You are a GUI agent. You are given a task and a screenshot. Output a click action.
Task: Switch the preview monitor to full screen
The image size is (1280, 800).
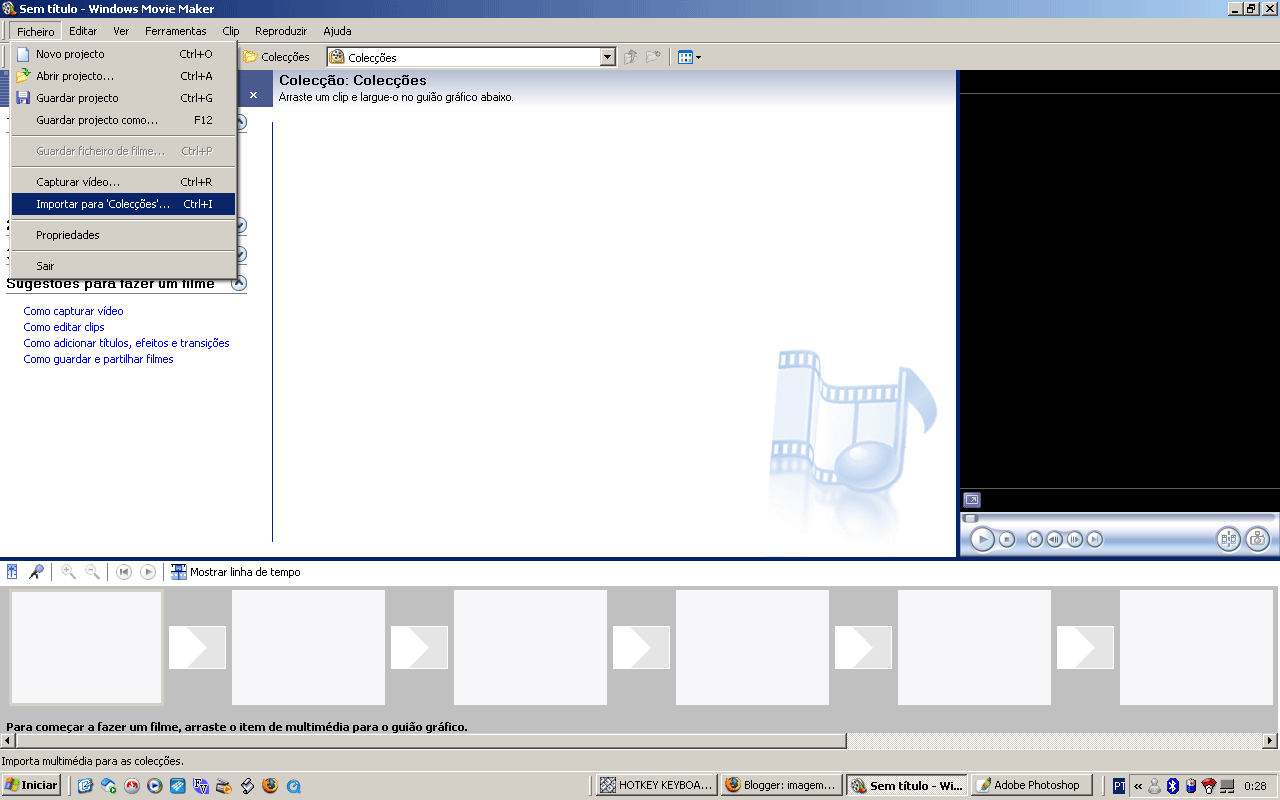972,500
